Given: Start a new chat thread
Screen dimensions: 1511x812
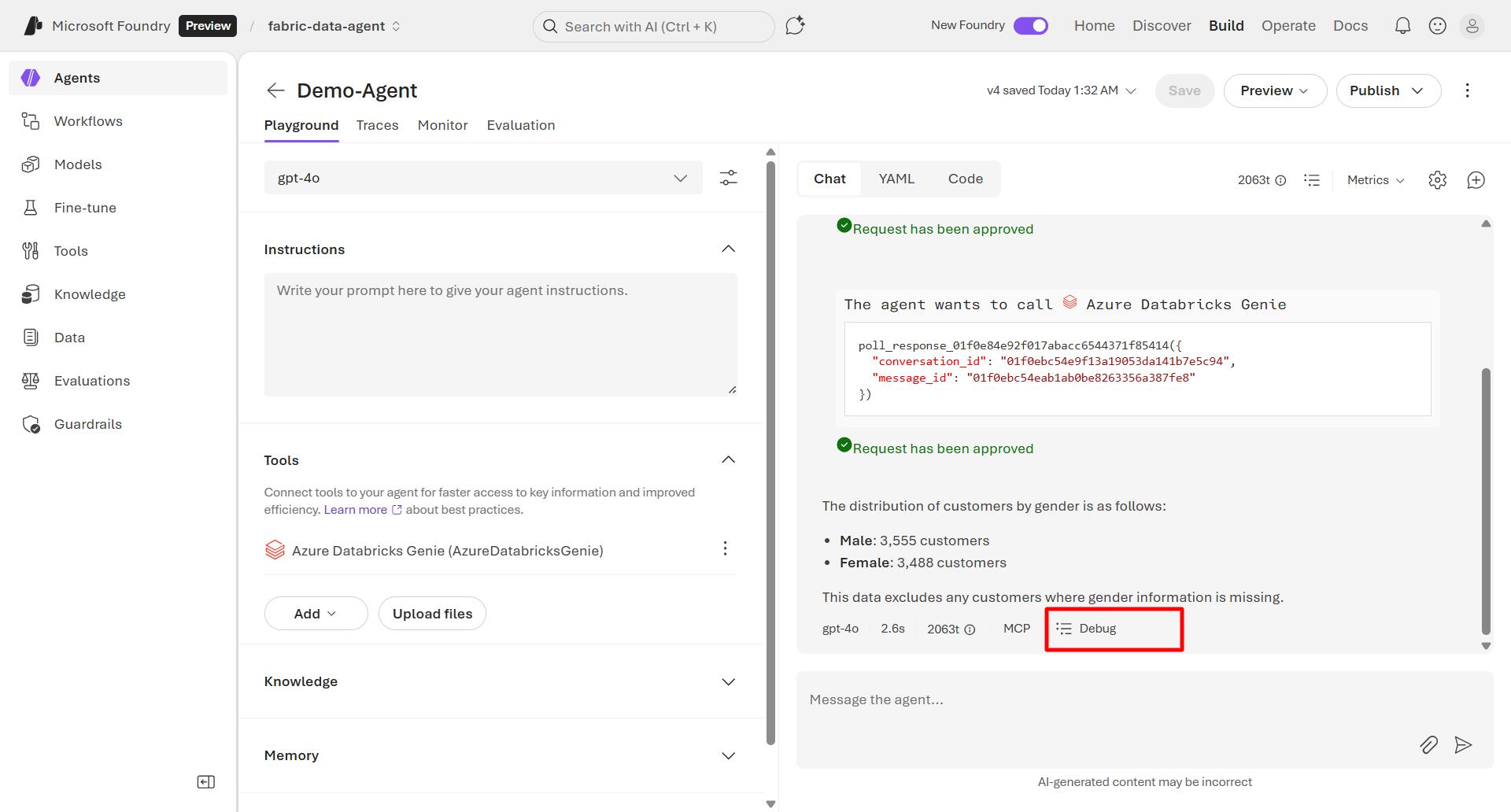Looking at the screenshot, I should 1476,180.
